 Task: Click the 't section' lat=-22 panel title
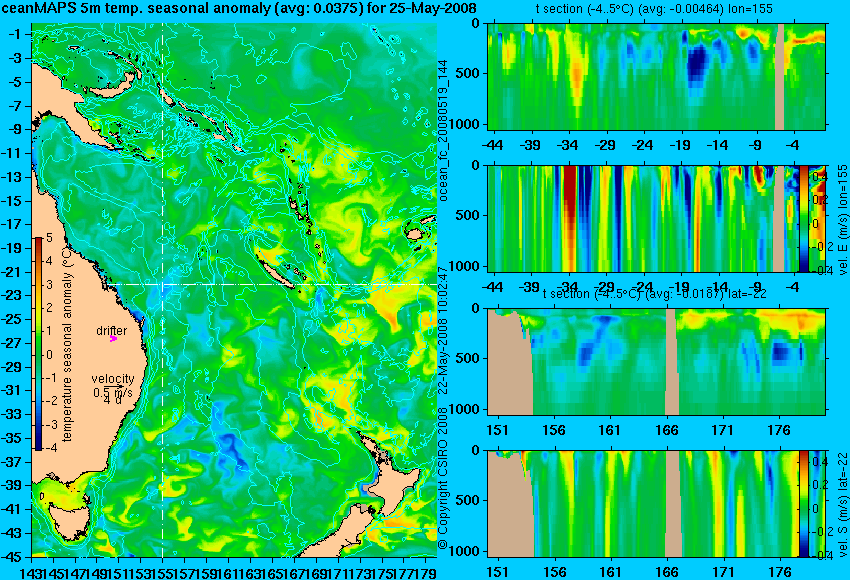654,294
